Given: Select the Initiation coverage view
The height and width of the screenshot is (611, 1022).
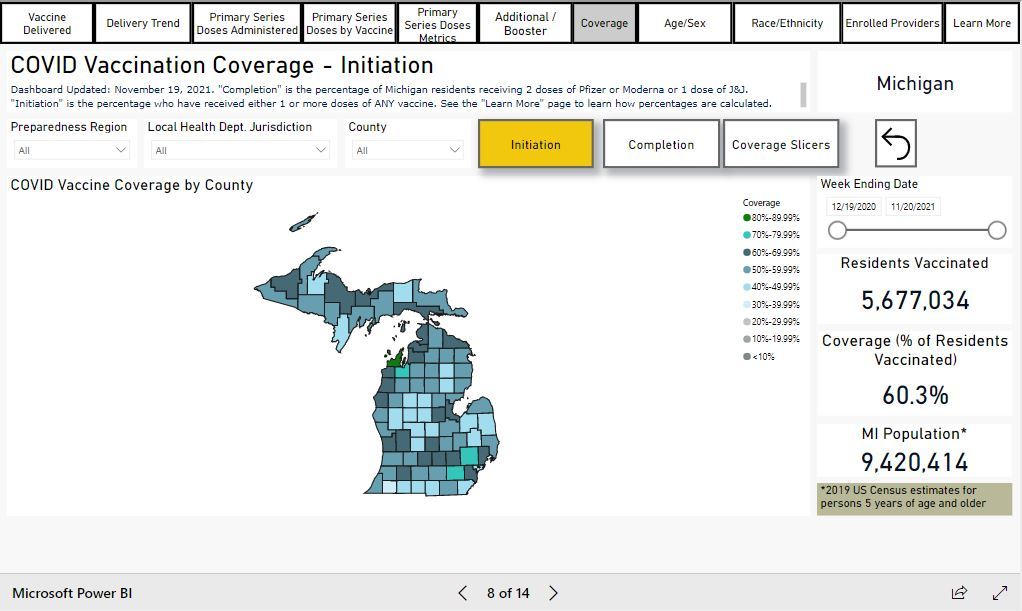Looking at the screenshot, I should tap(535, 144).
